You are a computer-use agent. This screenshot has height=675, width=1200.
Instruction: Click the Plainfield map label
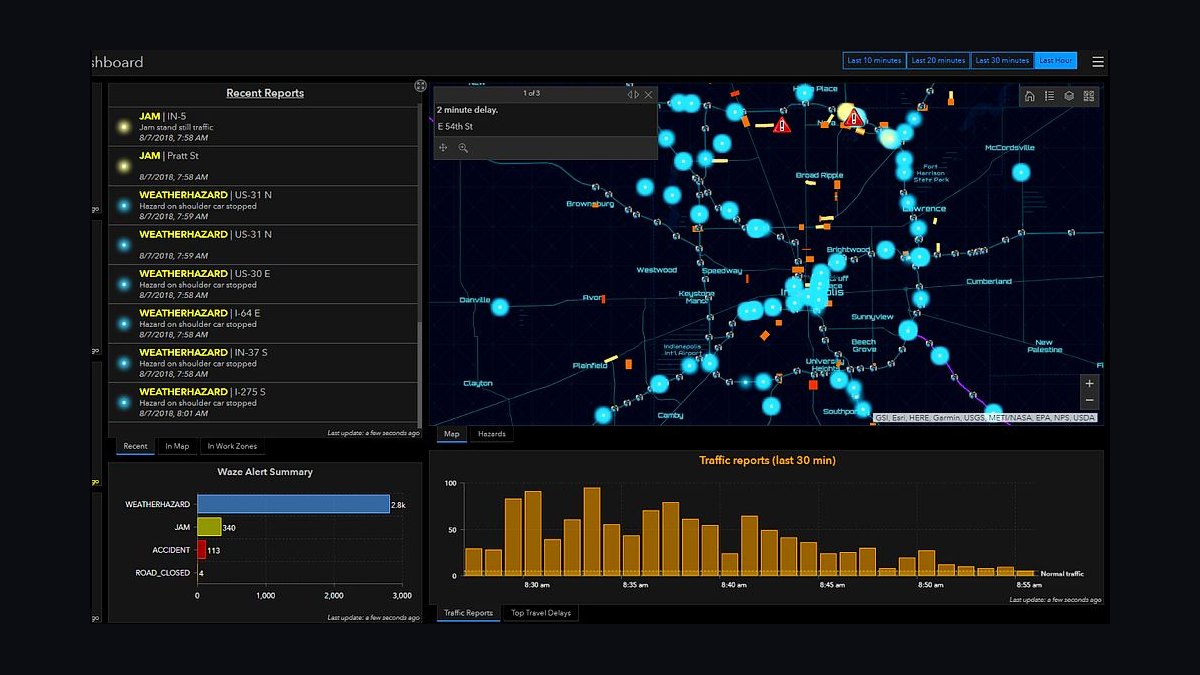590,366
